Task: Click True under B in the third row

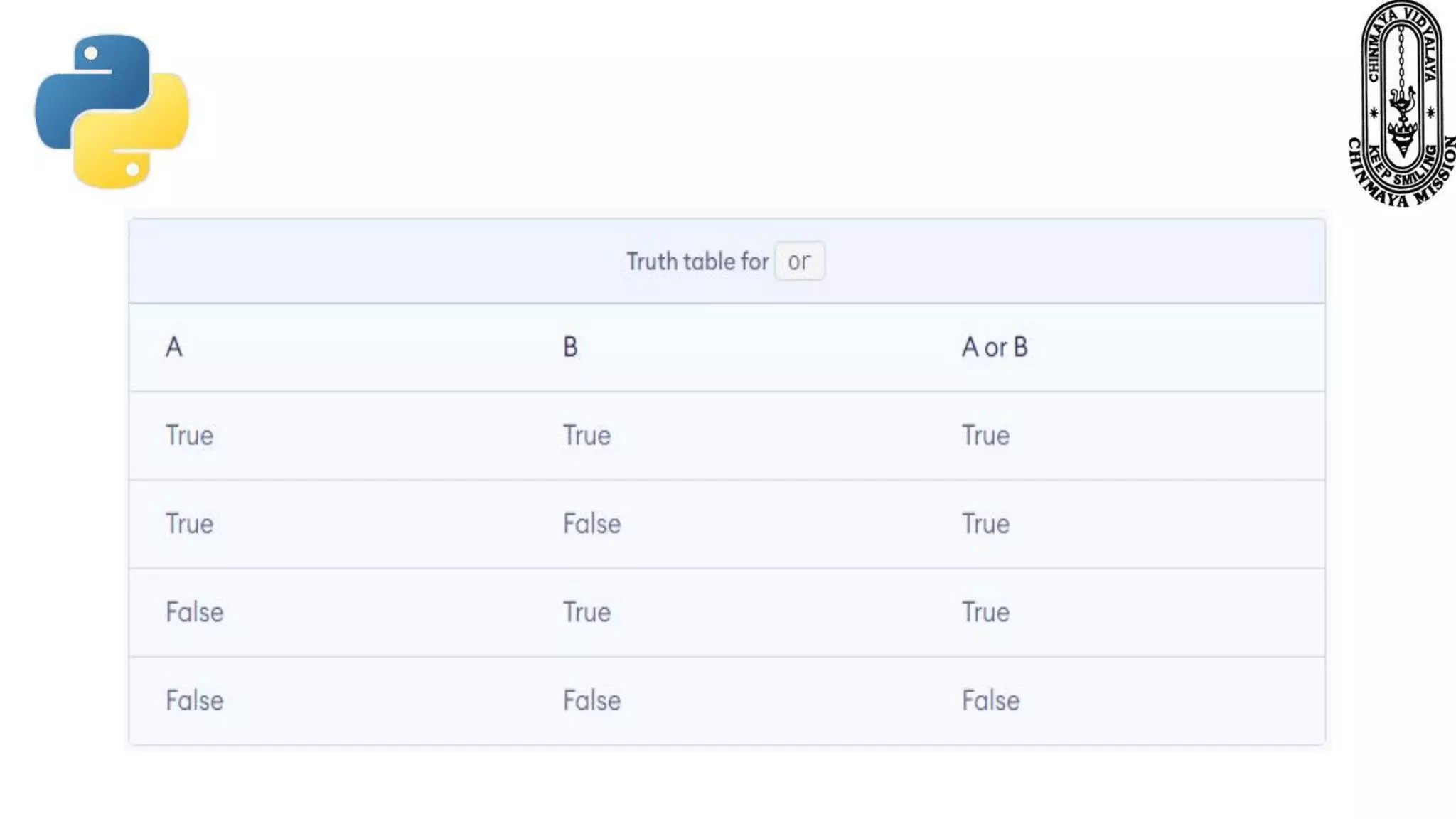Action: pyautogui.click(x=587, y=612)
